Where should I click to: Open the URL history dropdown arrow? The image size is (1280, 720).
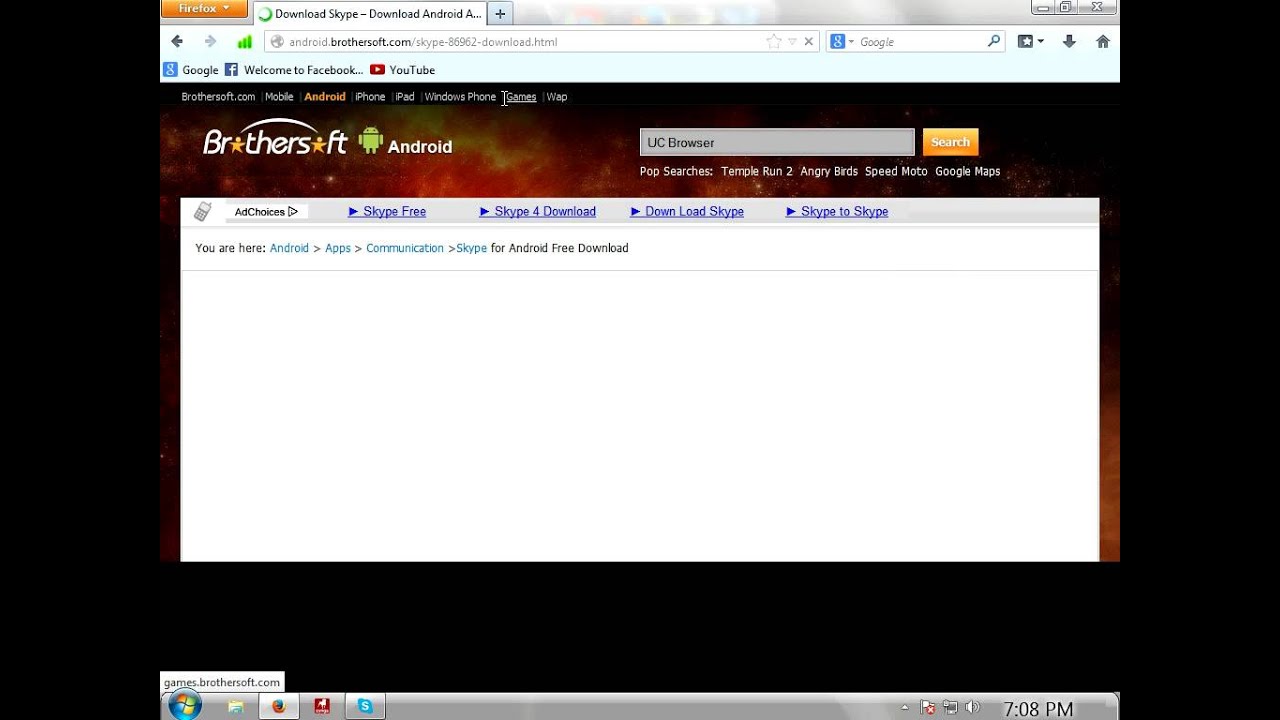click(792, 41)
